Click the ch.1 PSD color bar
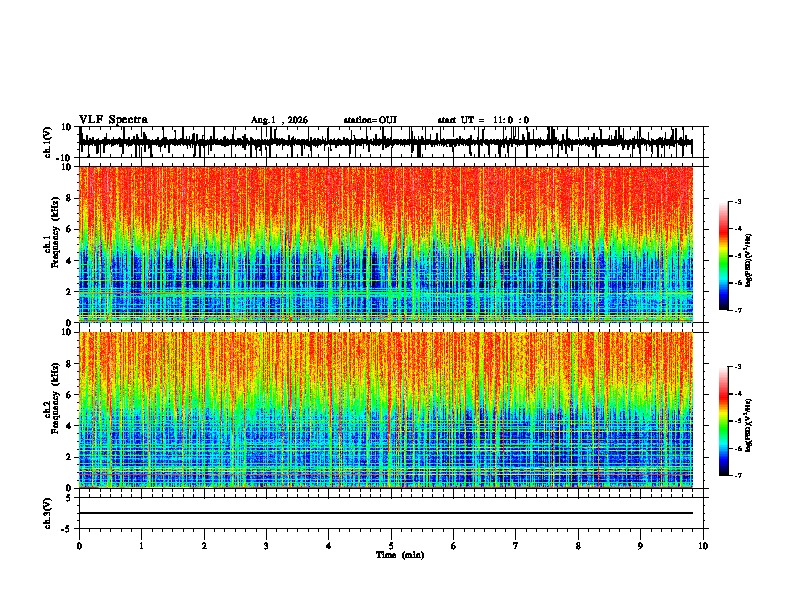This screenshot has height=612, width=792. pos(724,256)
